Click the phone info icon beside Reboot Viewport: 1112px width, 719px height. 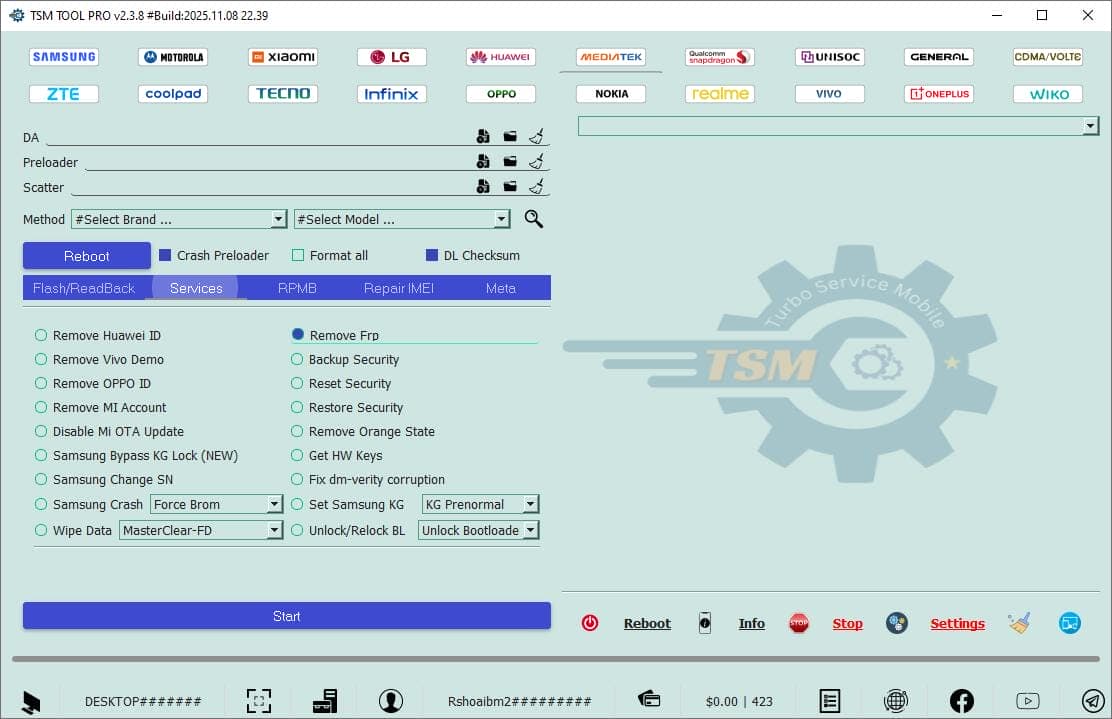pyautogui.click(x=705, y=622)
